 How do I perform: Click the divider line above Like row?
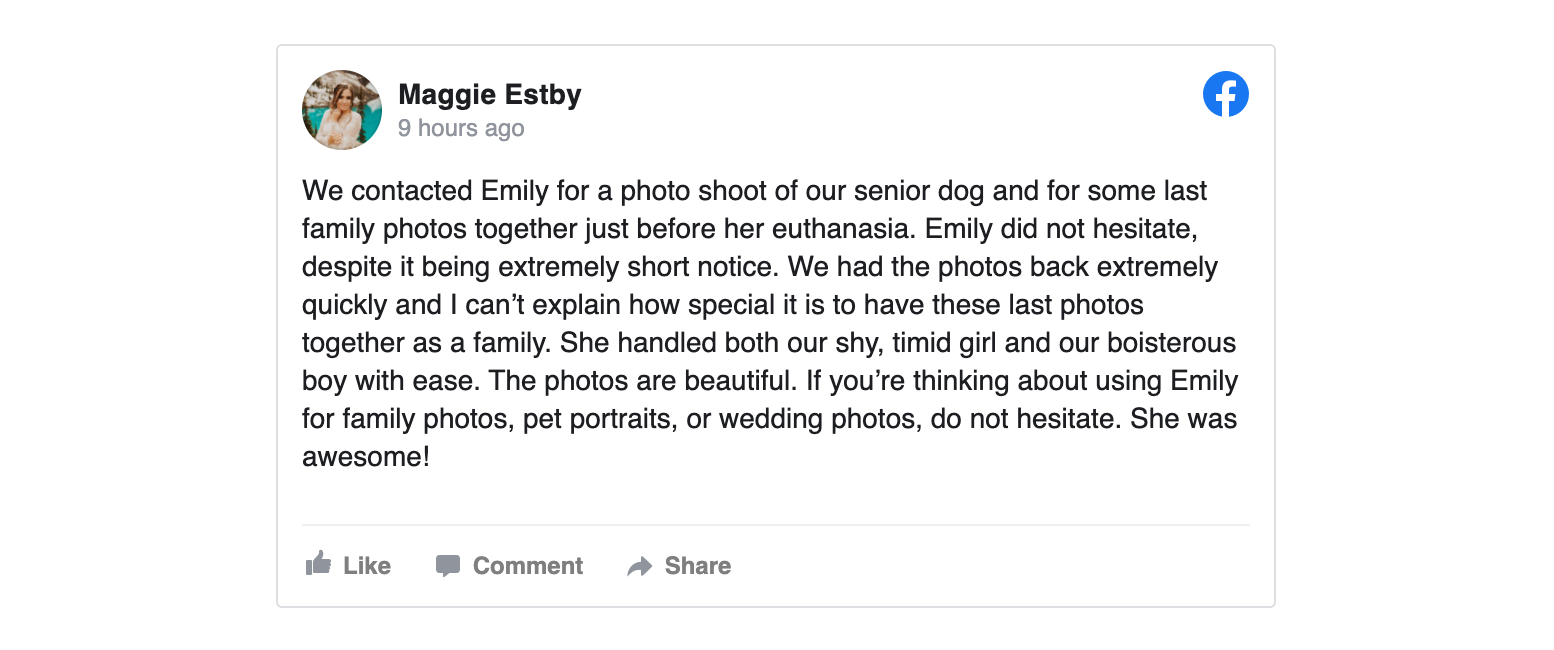775,525
